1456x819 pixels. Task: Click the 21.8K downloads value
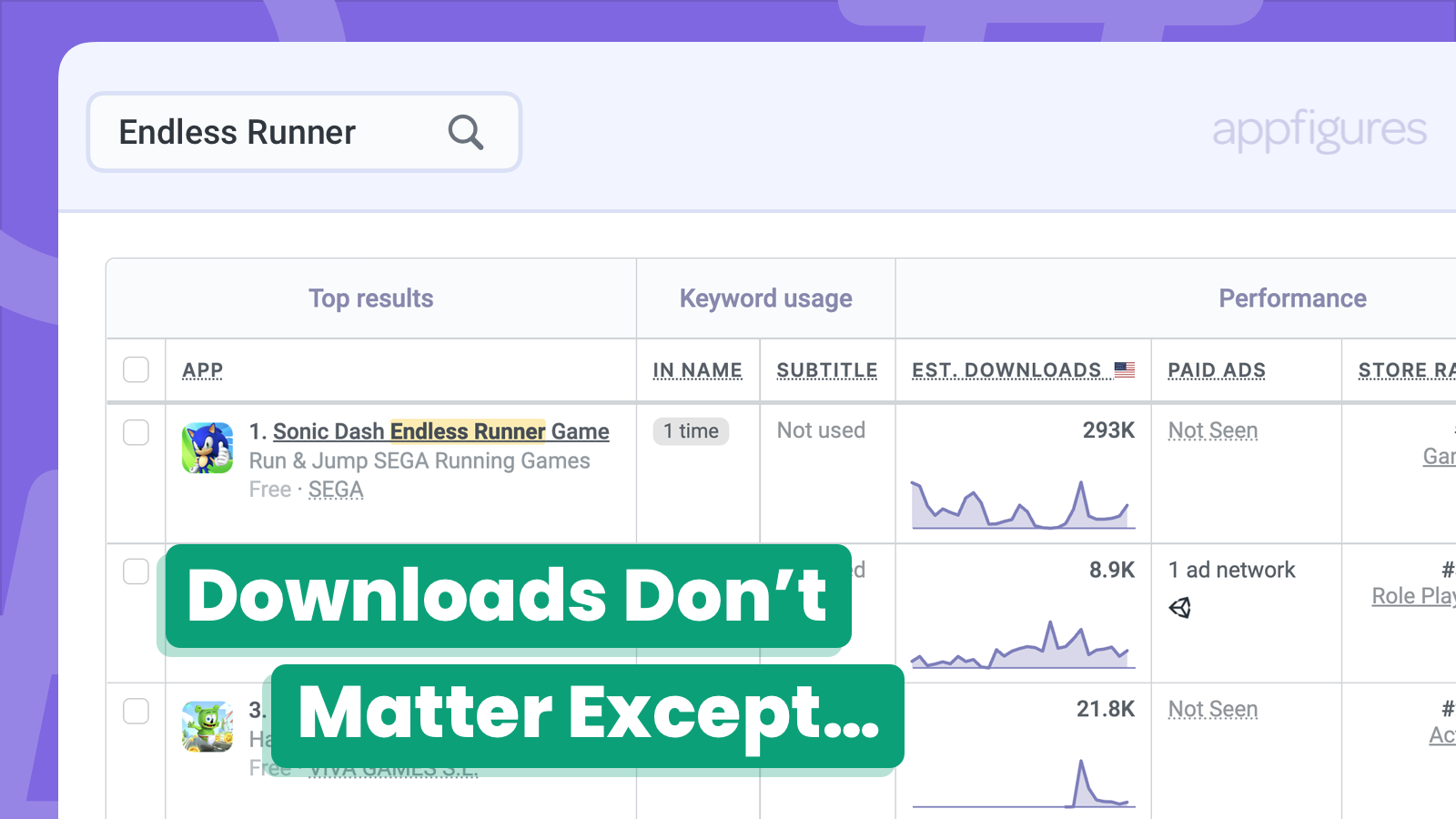(1106, 709)
